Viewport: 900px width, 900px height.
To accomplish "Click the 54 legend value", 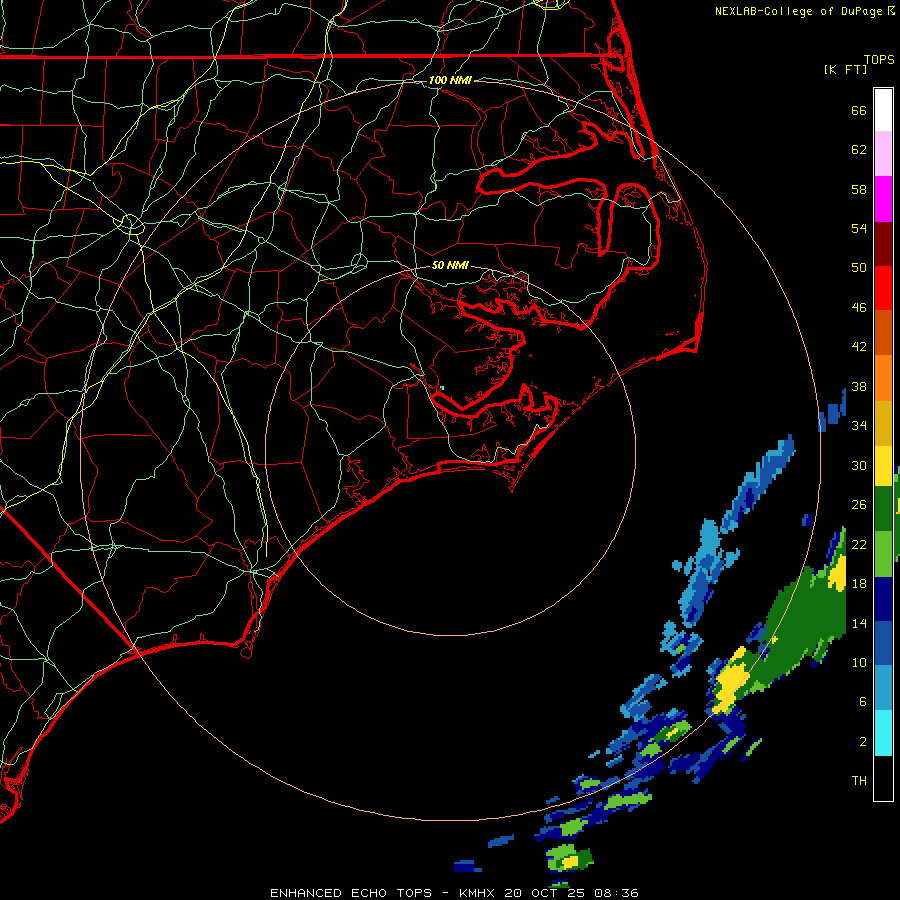I will 859,228.
